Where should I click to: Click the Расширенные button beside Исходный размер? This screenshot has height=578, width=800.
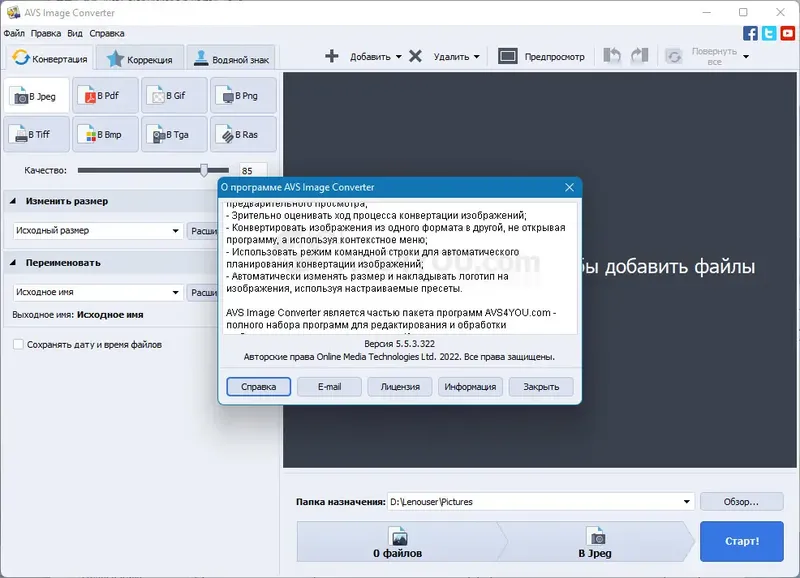(x=203, y=231)
